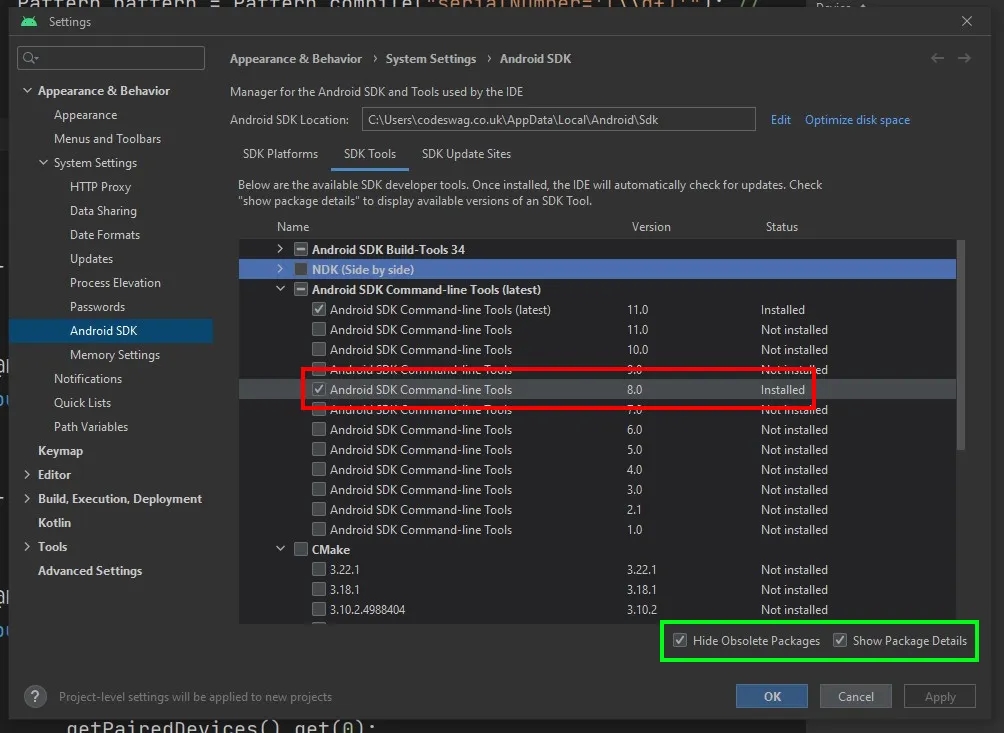Toggle Show Package Details checkbox

point(839,640)
